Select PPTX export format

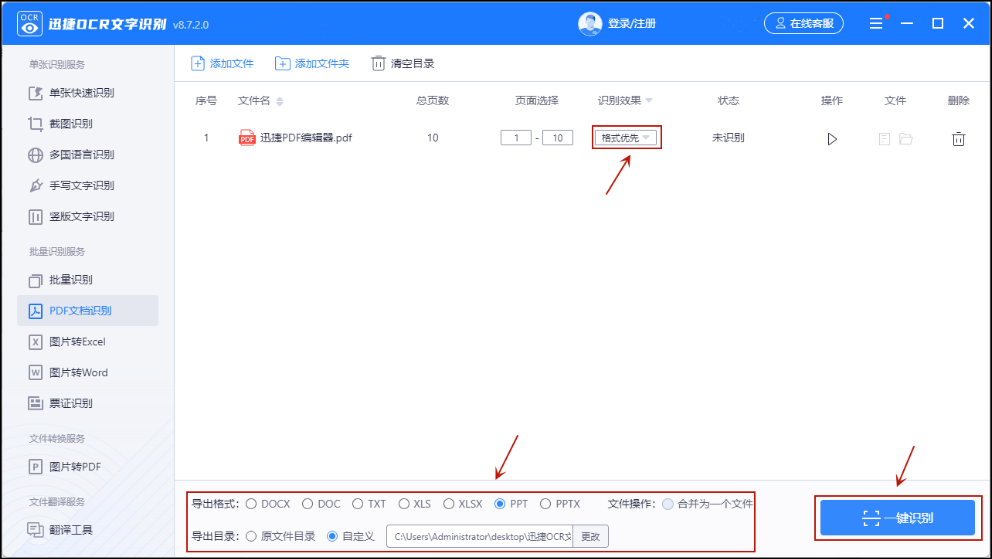coord(545,504)
